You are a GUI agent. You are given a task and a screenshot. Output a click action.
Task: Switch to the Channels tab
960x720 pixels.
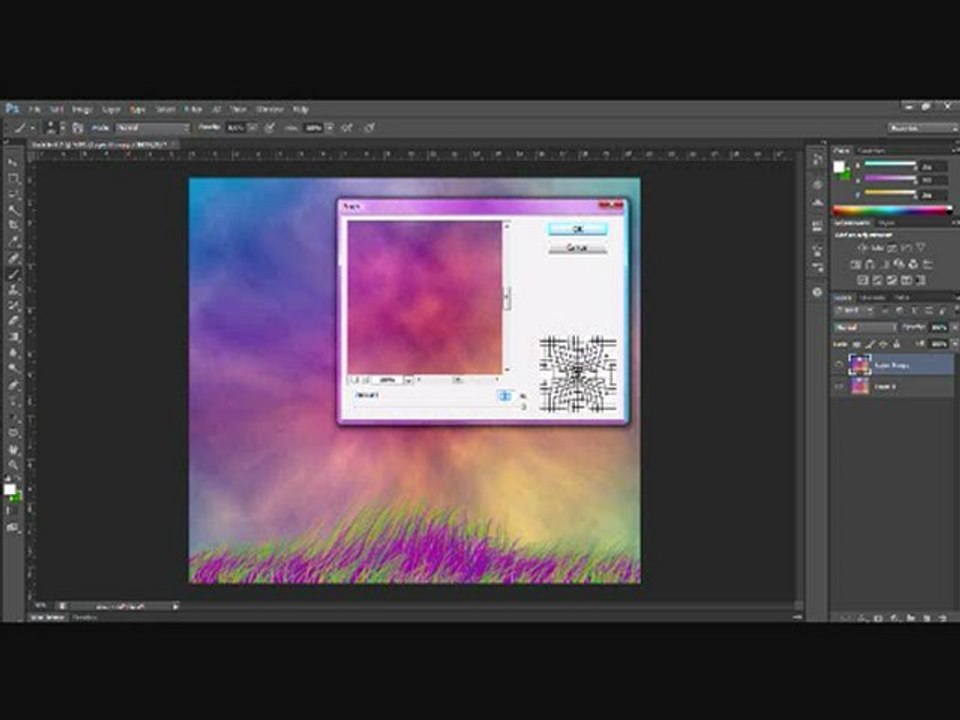point(872,298)
